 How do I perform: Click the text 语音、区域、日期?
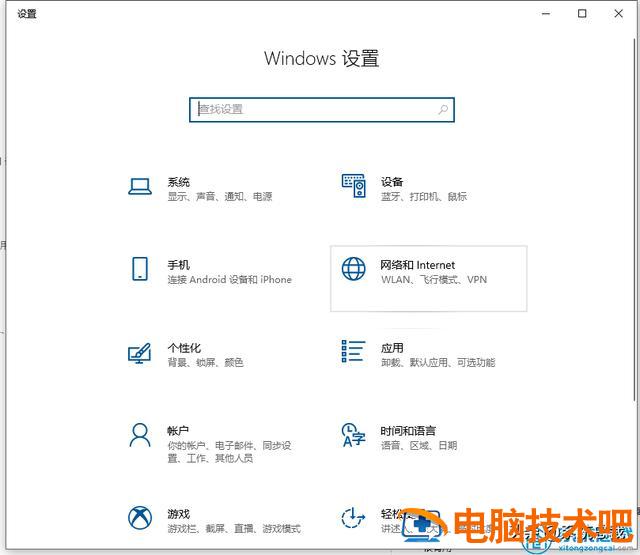(419, 446)
